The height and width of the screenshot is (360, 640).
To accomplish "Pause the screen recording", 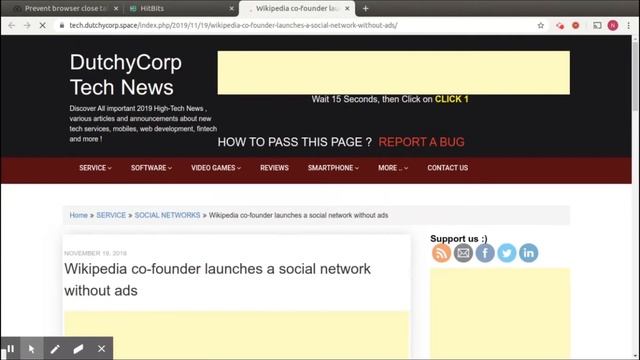I will point(11,349).
